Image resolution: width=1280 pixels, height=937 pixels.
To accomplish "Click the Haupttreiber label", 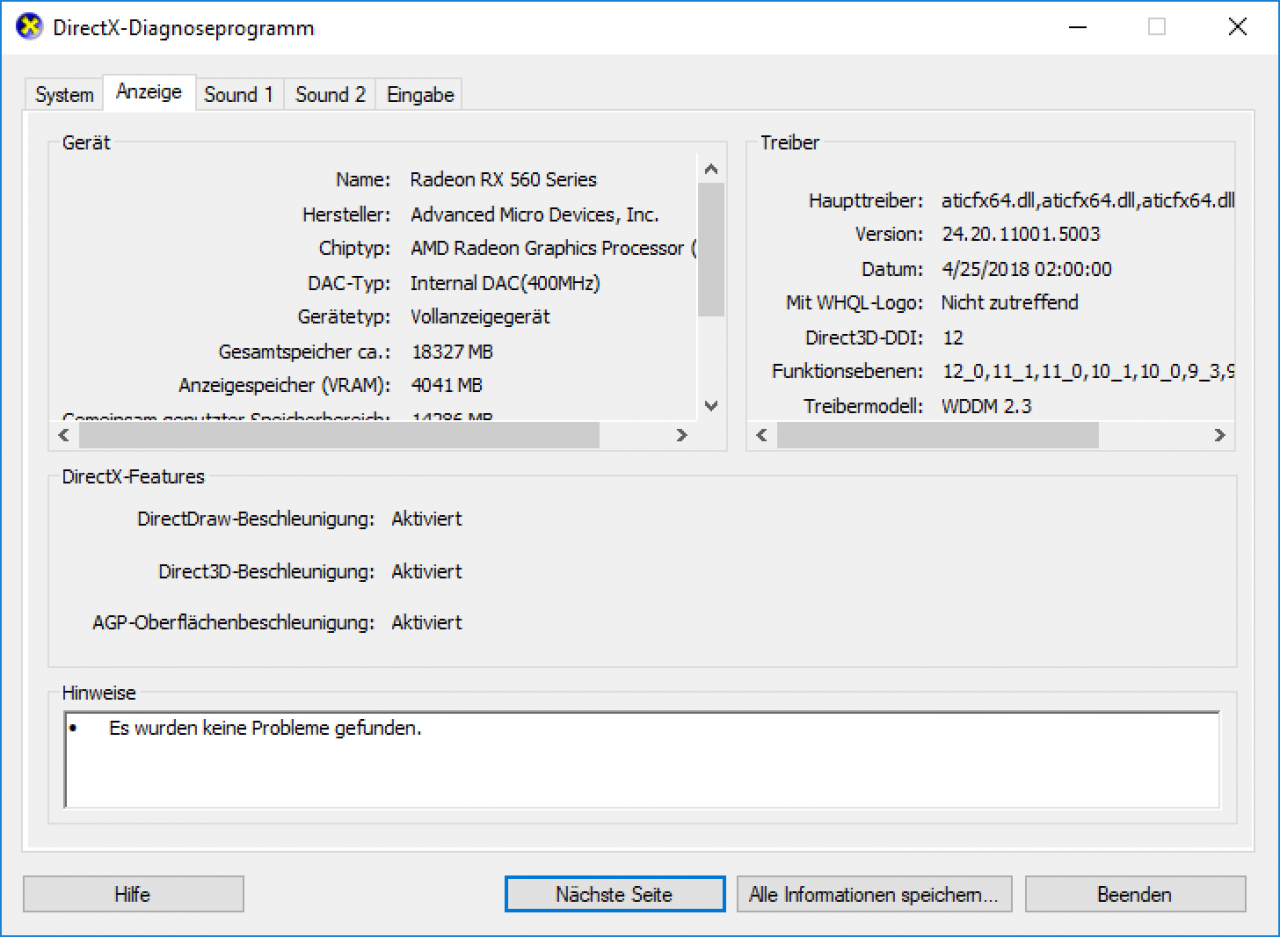I will [865, 200].
